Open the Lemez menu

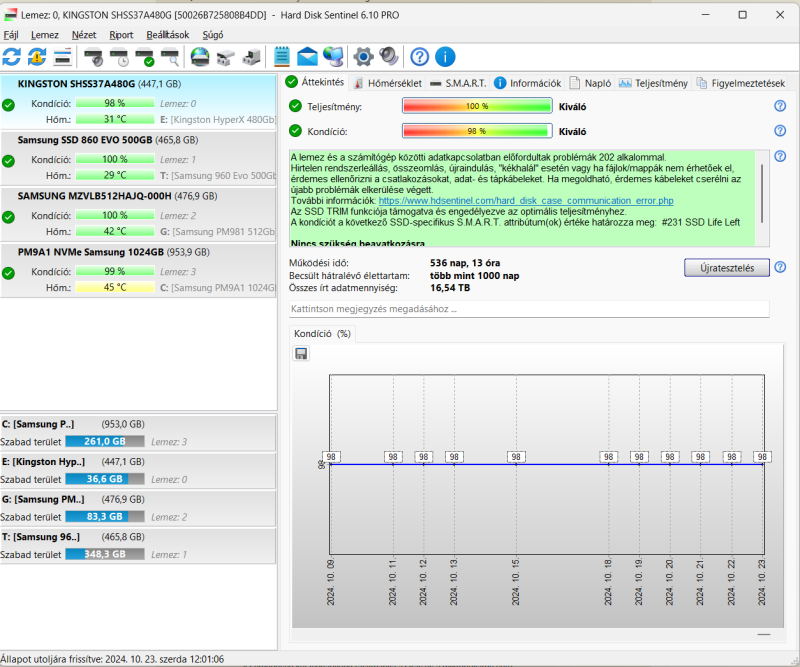pos(45,35)
